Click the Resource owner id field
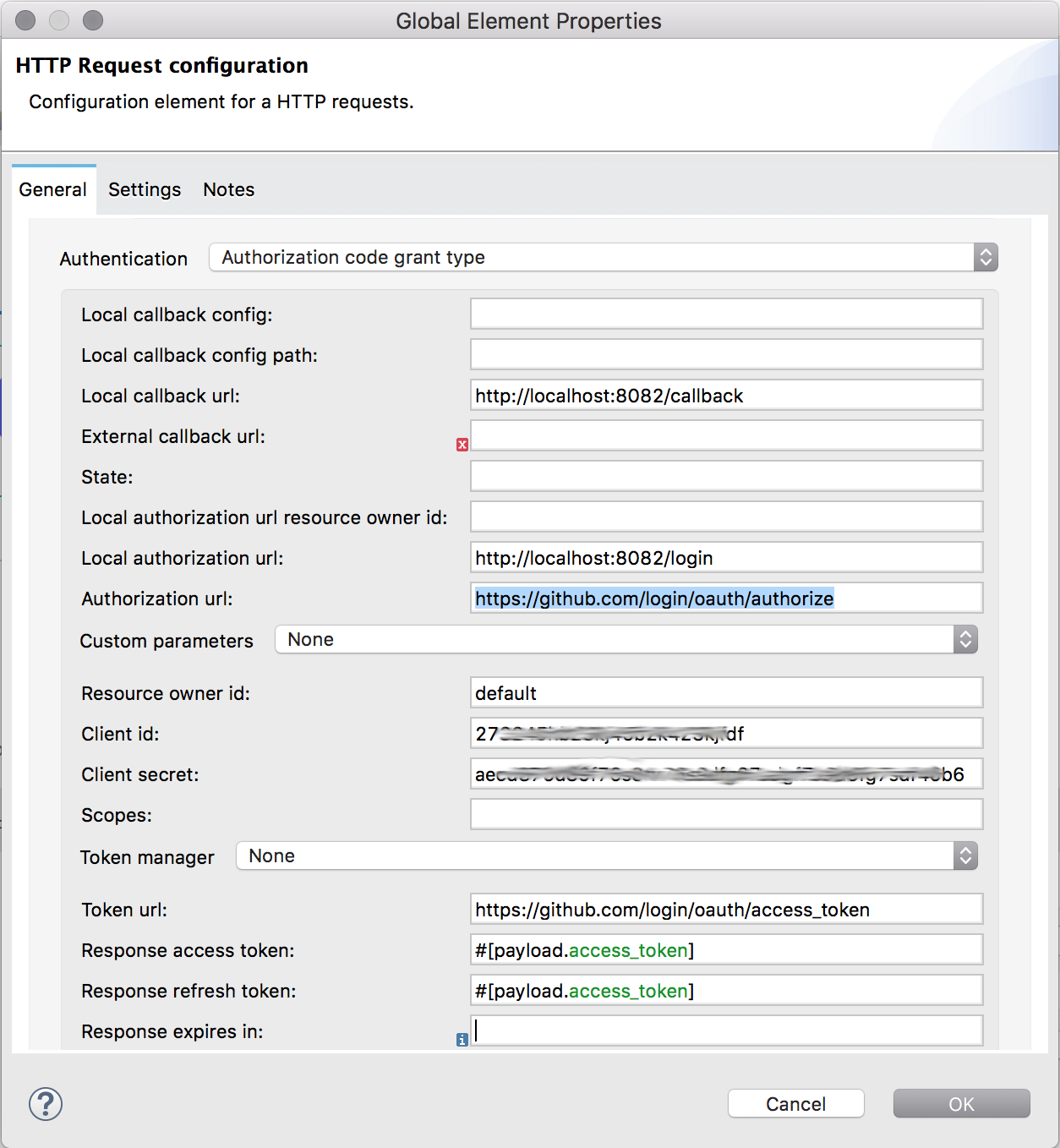Viewport: 1060px width, 1148px height. 727,692
